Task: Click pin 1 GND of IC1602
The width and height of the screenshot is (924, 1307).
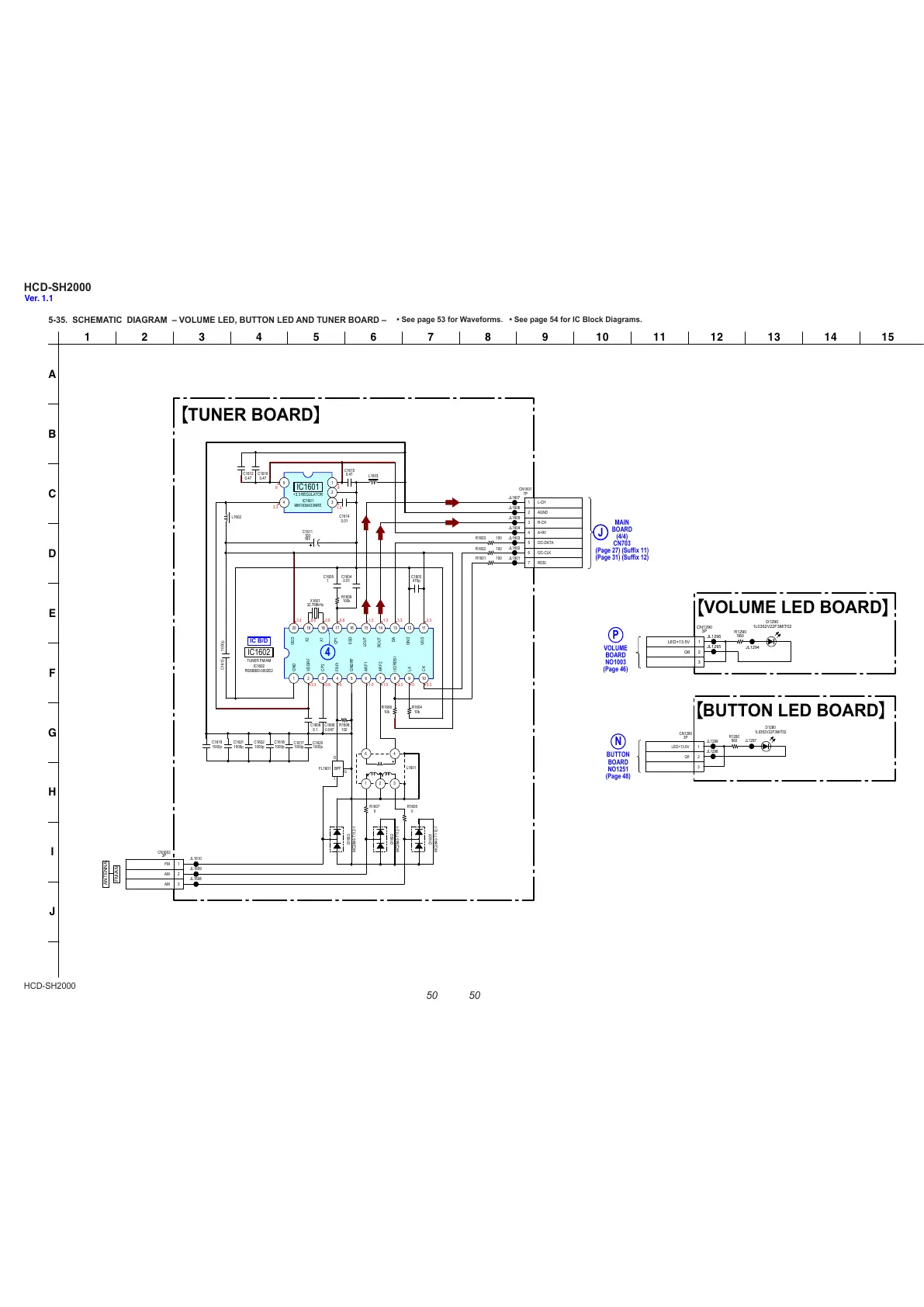Action: point(293,678)
